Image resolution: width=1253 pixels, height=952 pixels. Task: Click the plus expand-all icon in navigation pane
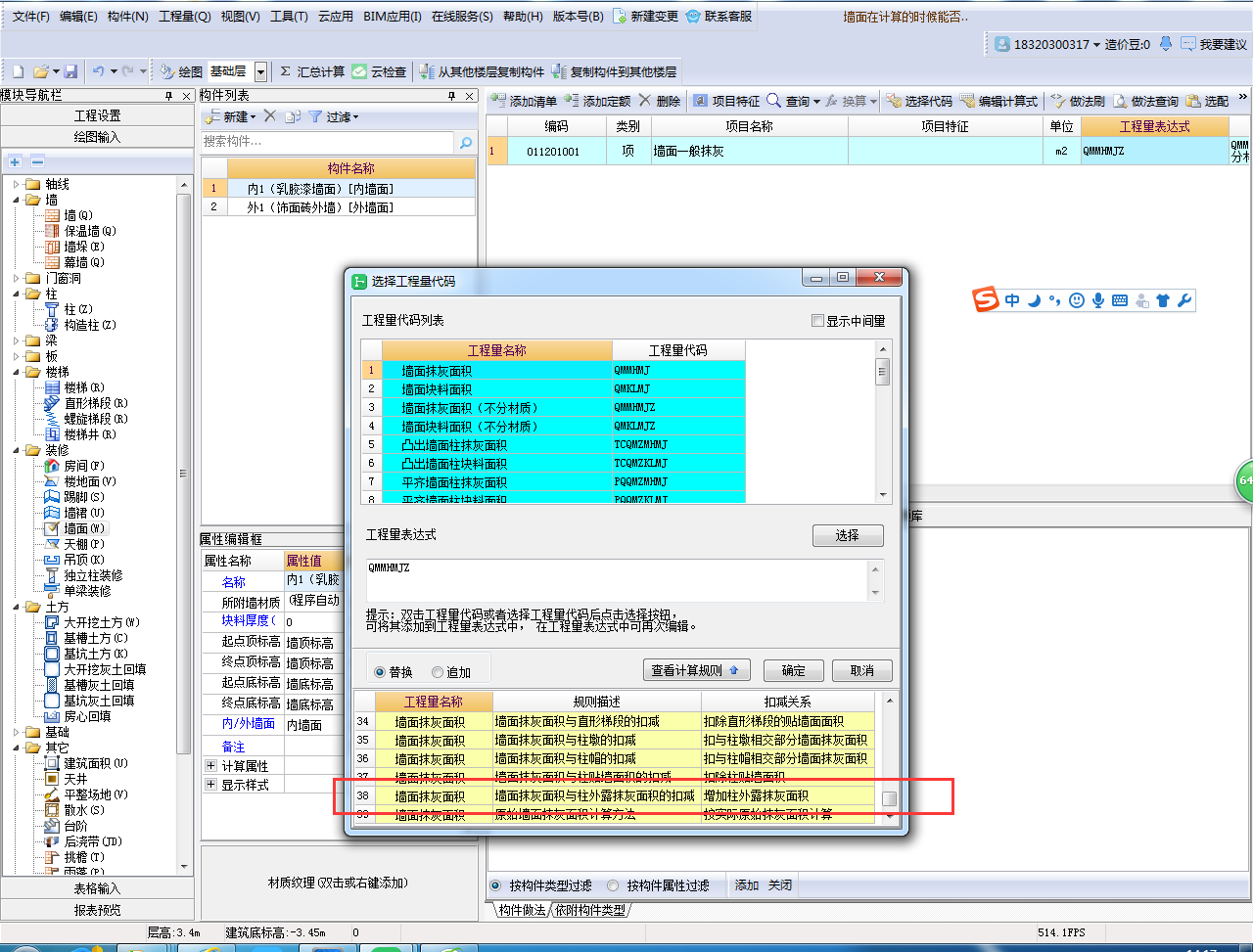point(15,161)
